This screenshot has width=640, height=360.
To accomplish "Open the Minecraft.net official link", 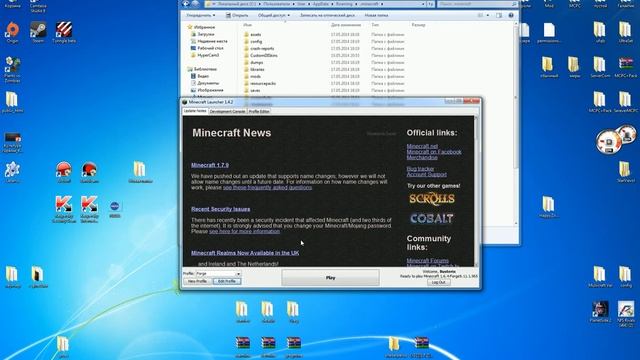I will (422, 146).
